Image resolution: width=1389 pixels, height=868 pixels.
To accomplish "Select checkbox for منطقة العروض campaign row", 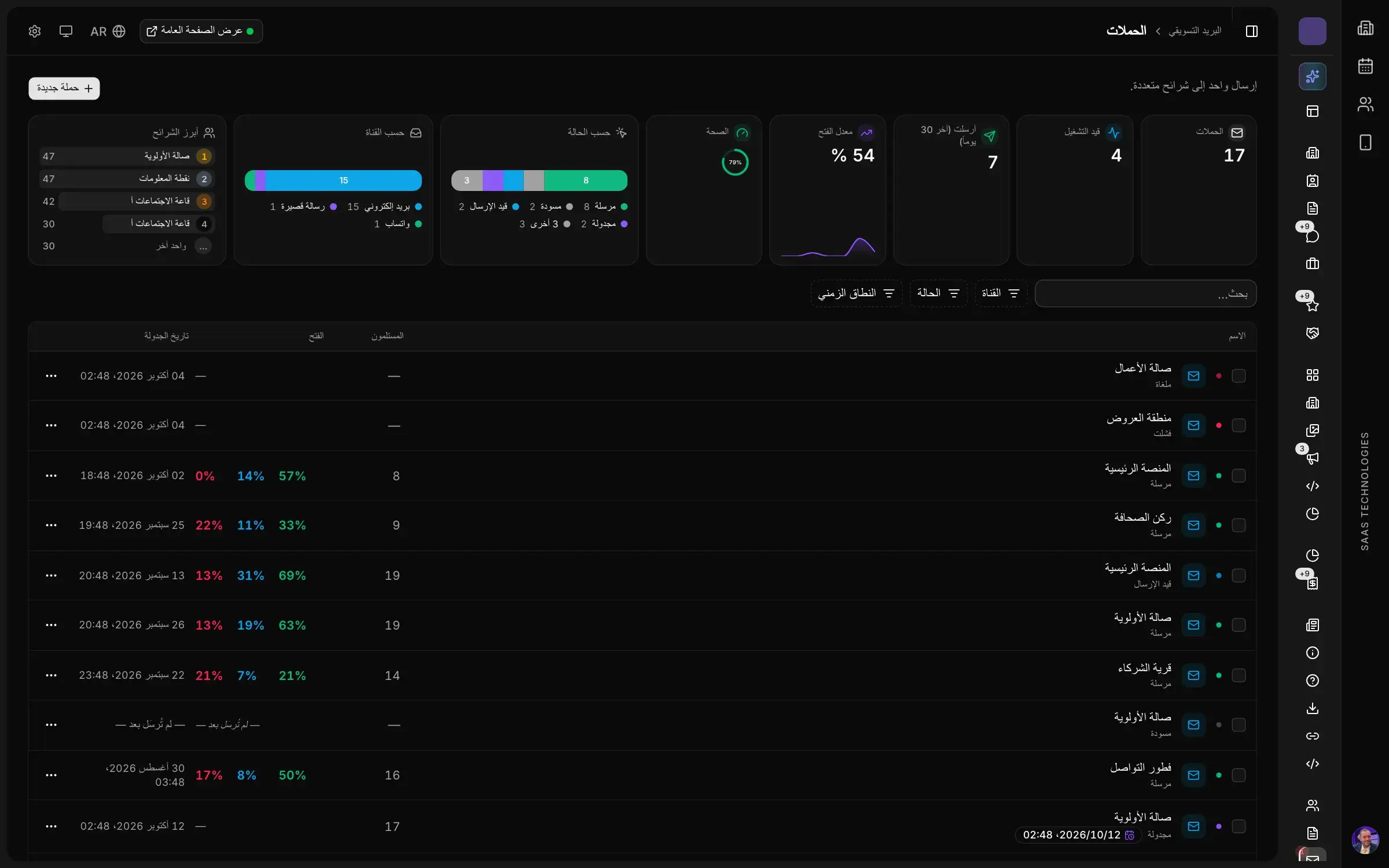I will pos(1239,425).
